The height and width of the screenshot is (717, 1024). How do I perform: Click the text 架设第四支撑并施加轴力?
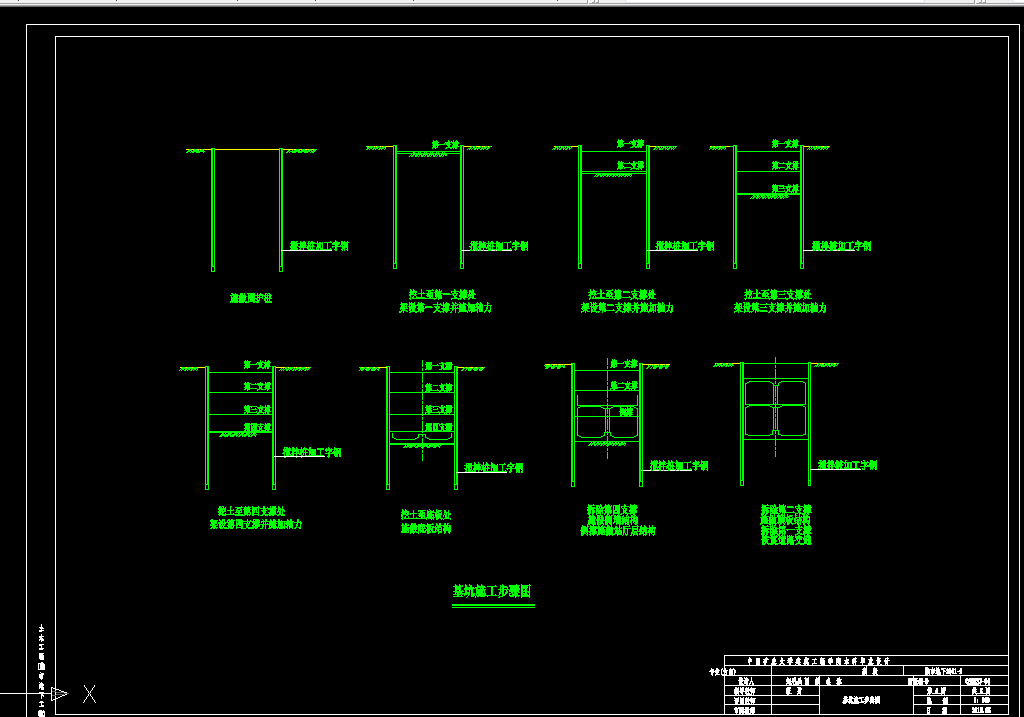click(x=255, y=524)
